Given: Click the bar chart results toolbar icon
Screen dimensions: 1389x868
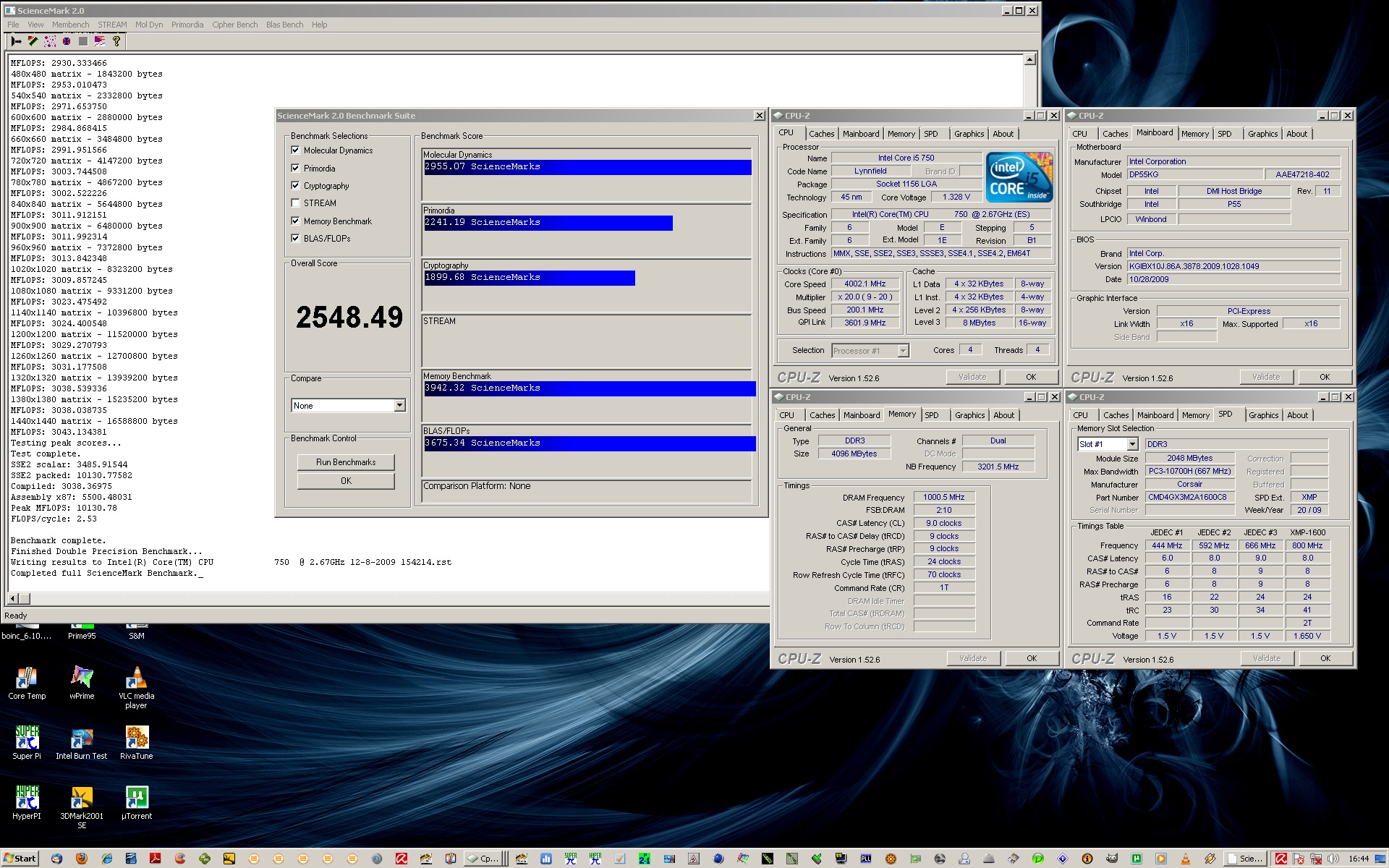Looking at the screenshot, I should tap(100, 41).
